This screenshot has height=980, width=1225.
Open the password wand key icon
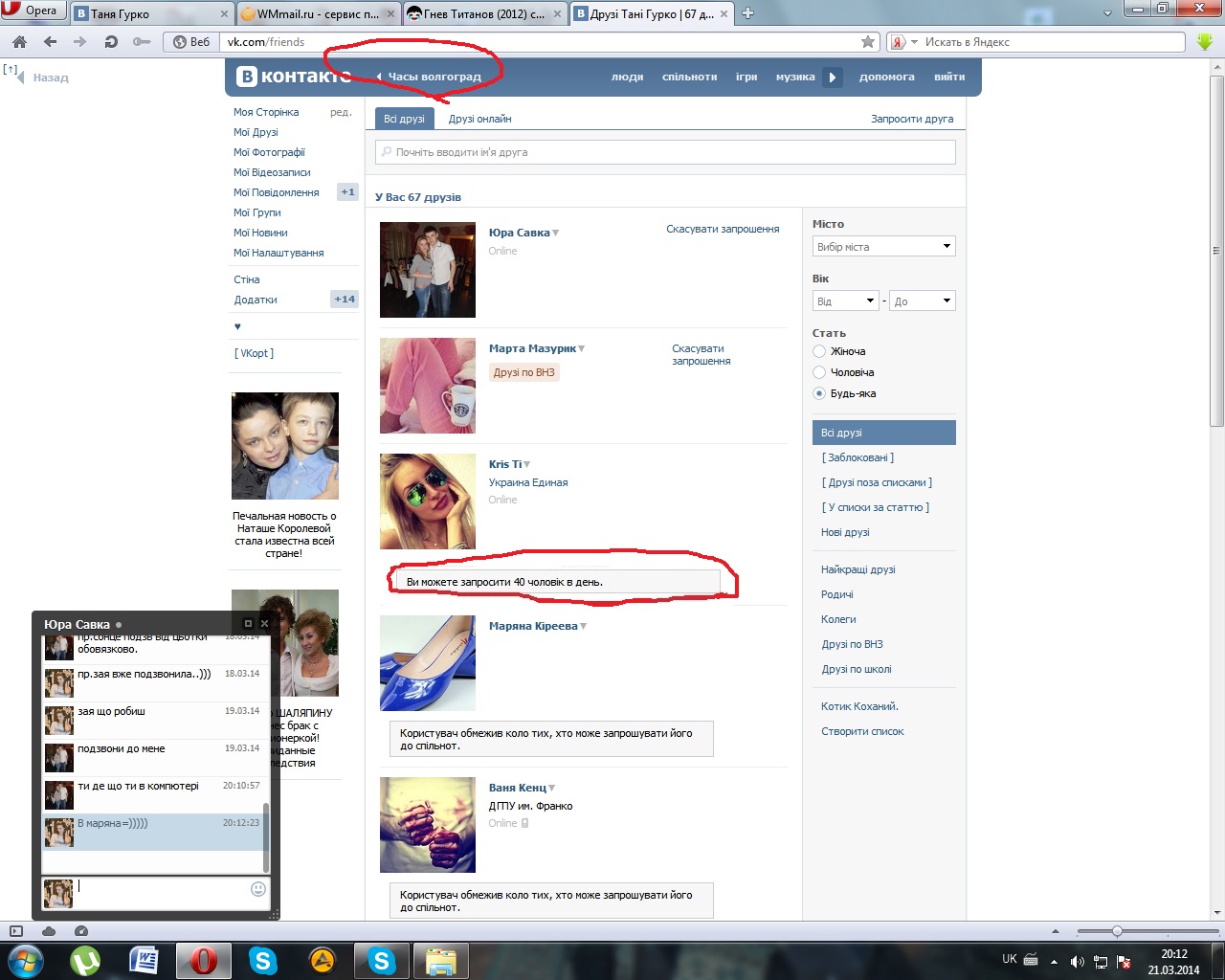coord(142,42)
